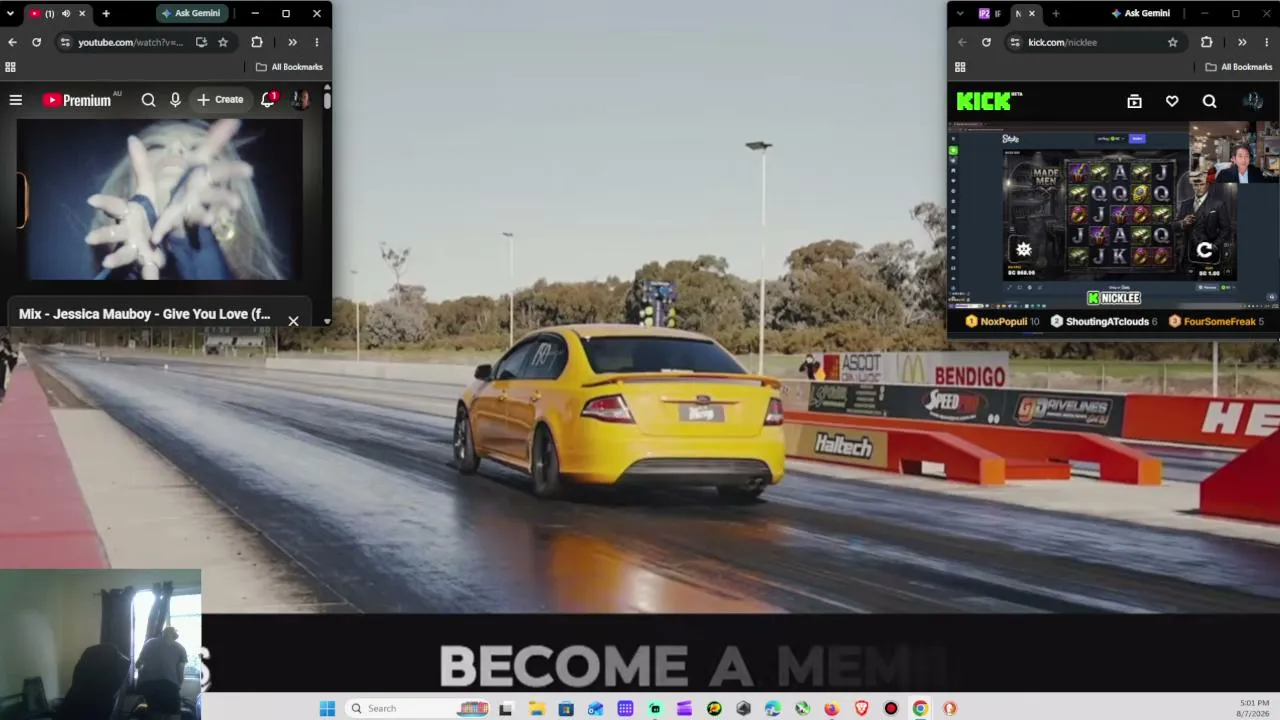Show more toolbar items in YouTube window
This screenshot has height=720, width=1280.
[x=292, y=42]
